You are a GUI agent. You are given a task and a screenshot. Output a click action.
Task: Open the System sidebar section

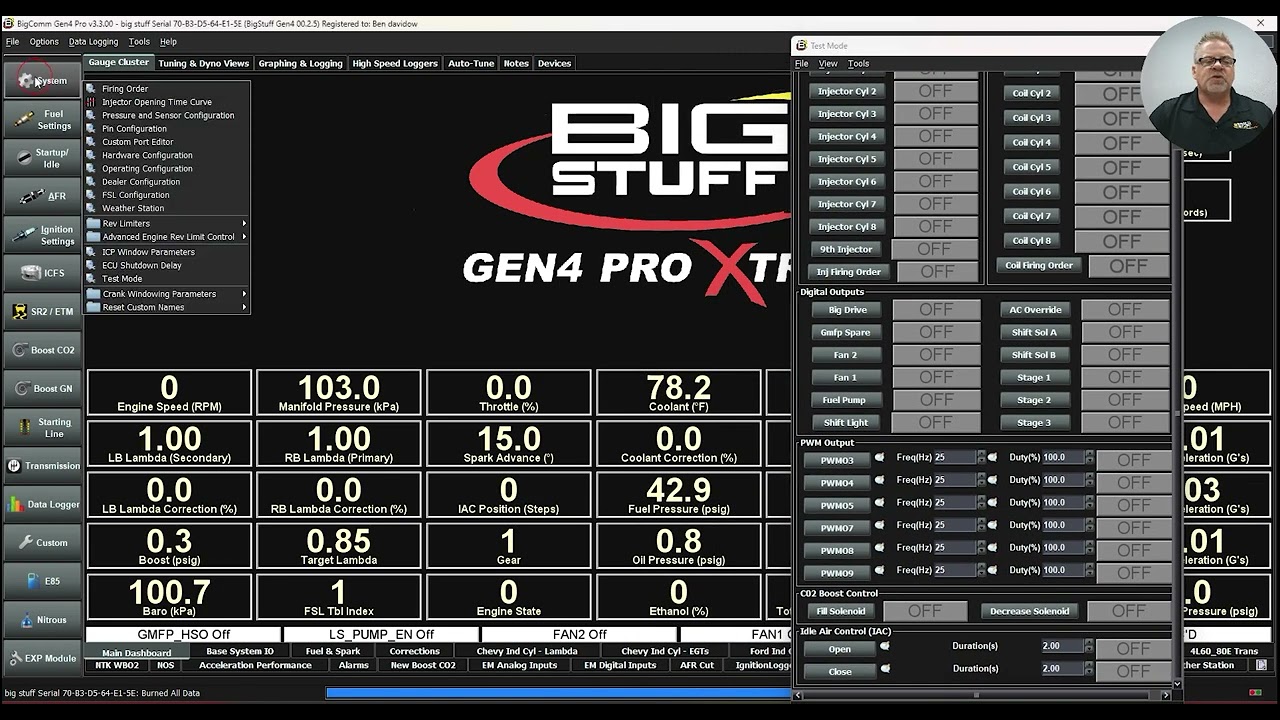(x=42, y=81)
